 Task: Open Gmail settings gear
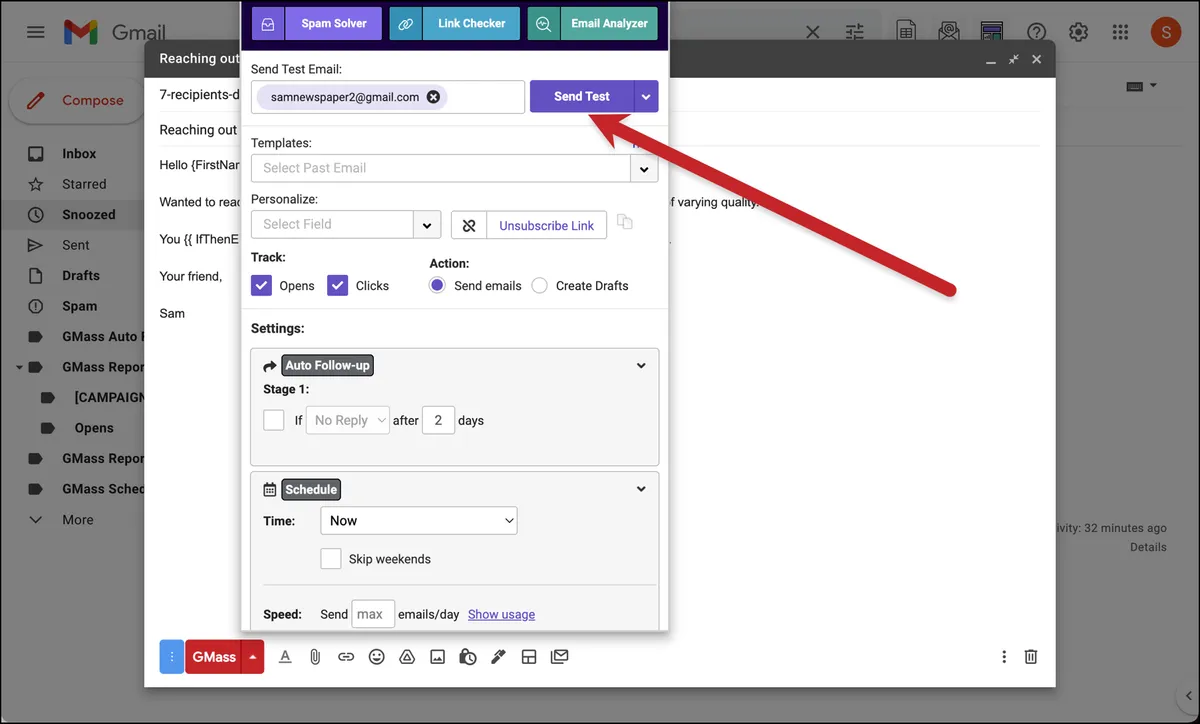(x=1078, y=32)
